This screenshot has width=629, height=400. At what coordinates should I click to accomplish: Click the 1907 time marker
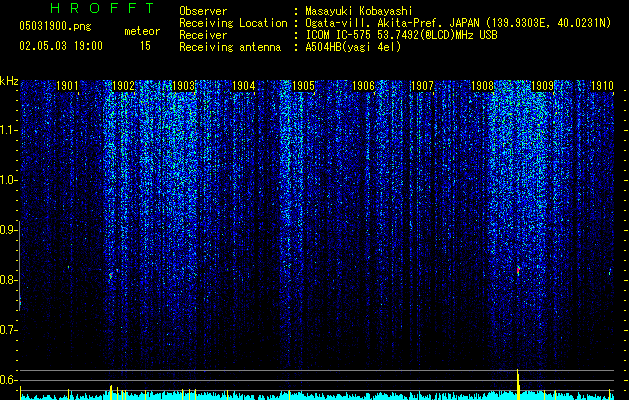pos(422,86)
